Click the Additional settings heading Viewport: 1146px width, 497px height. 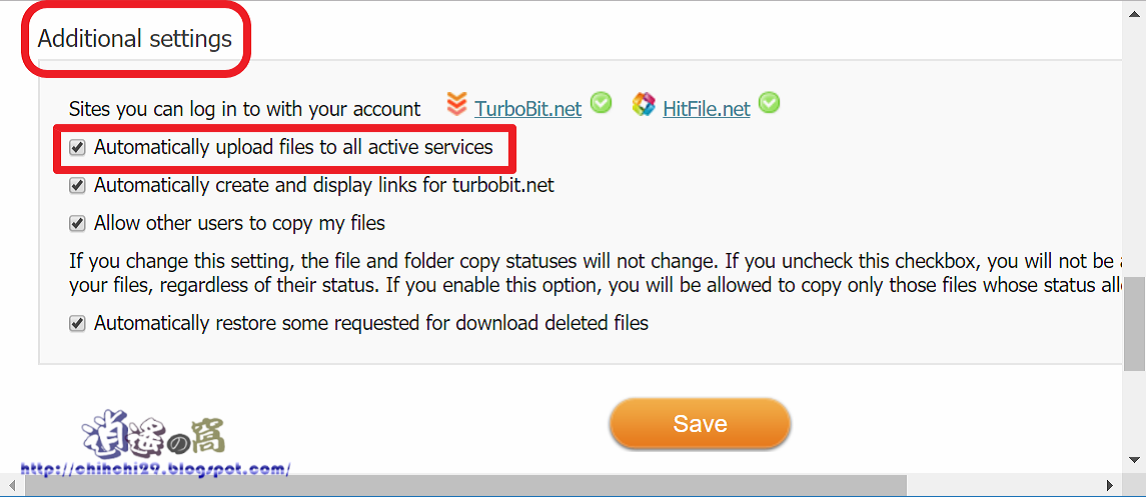point(135,39)
